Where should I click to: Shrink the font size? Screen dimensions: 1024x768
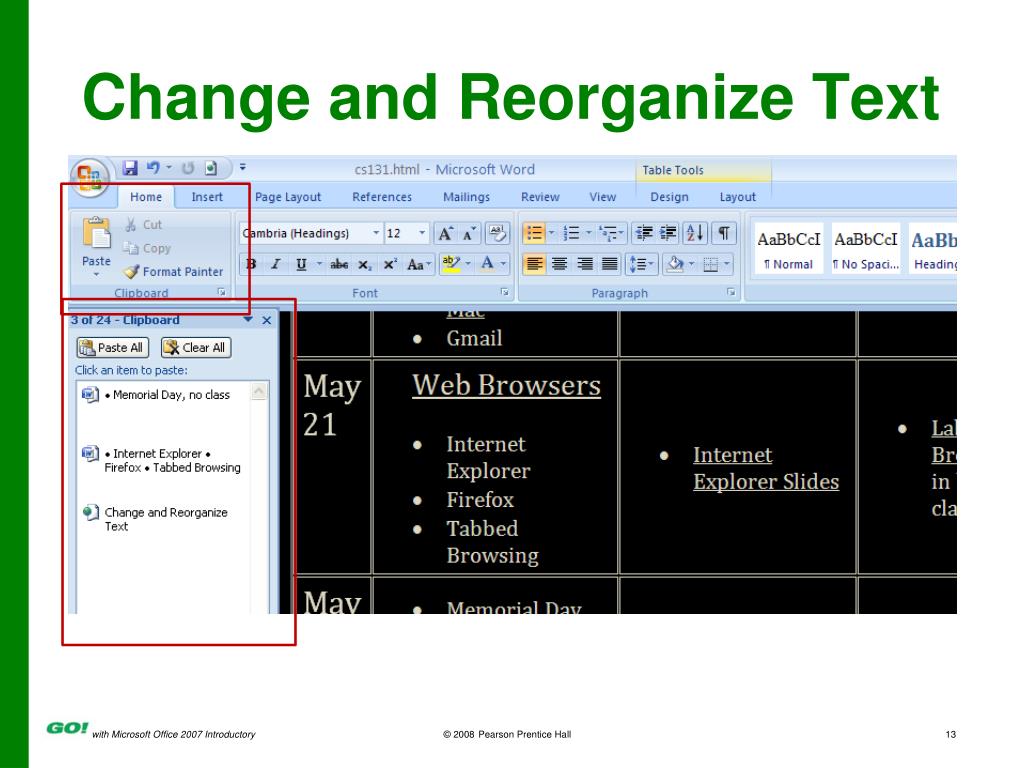[469, 234]
